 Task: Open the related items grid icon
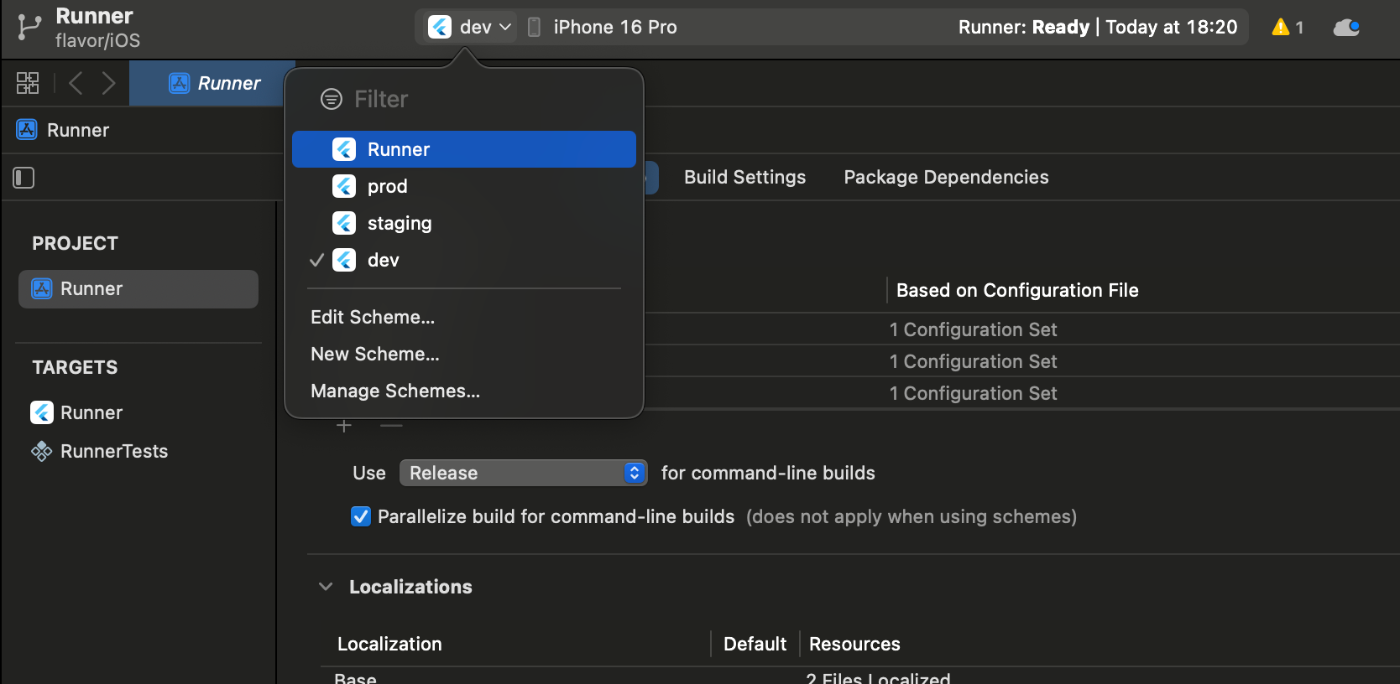pos(28,83)
